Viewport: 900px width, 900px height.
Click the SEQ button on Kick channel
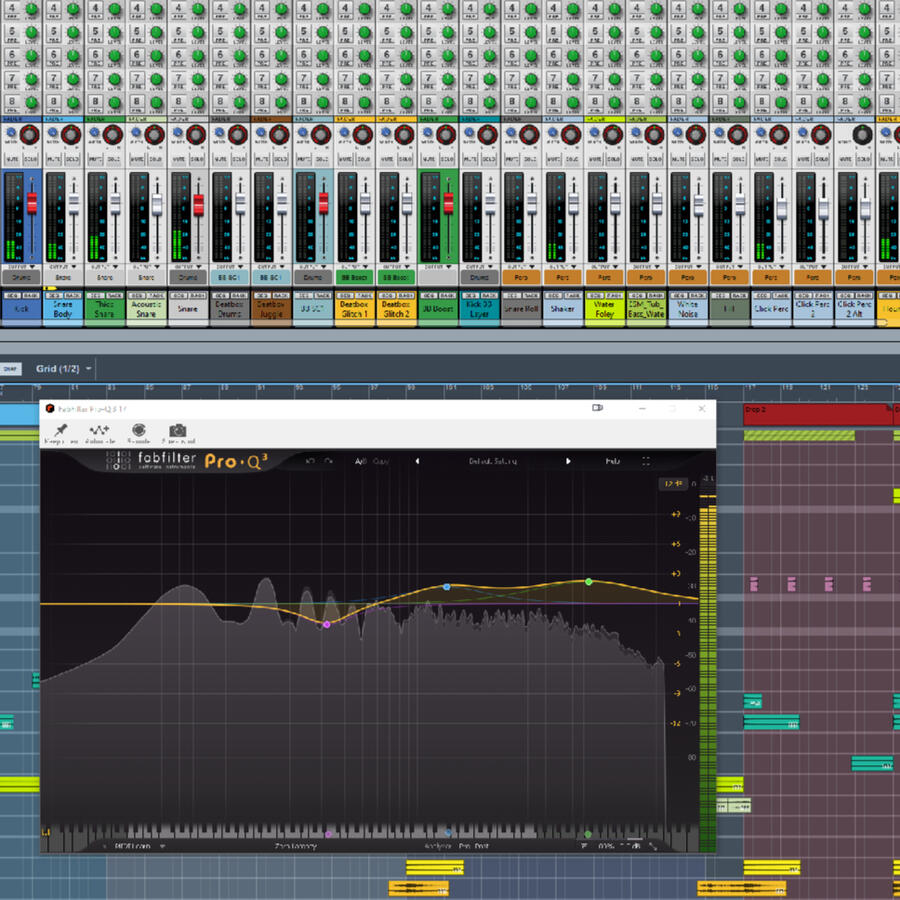(x=11, y=296)
